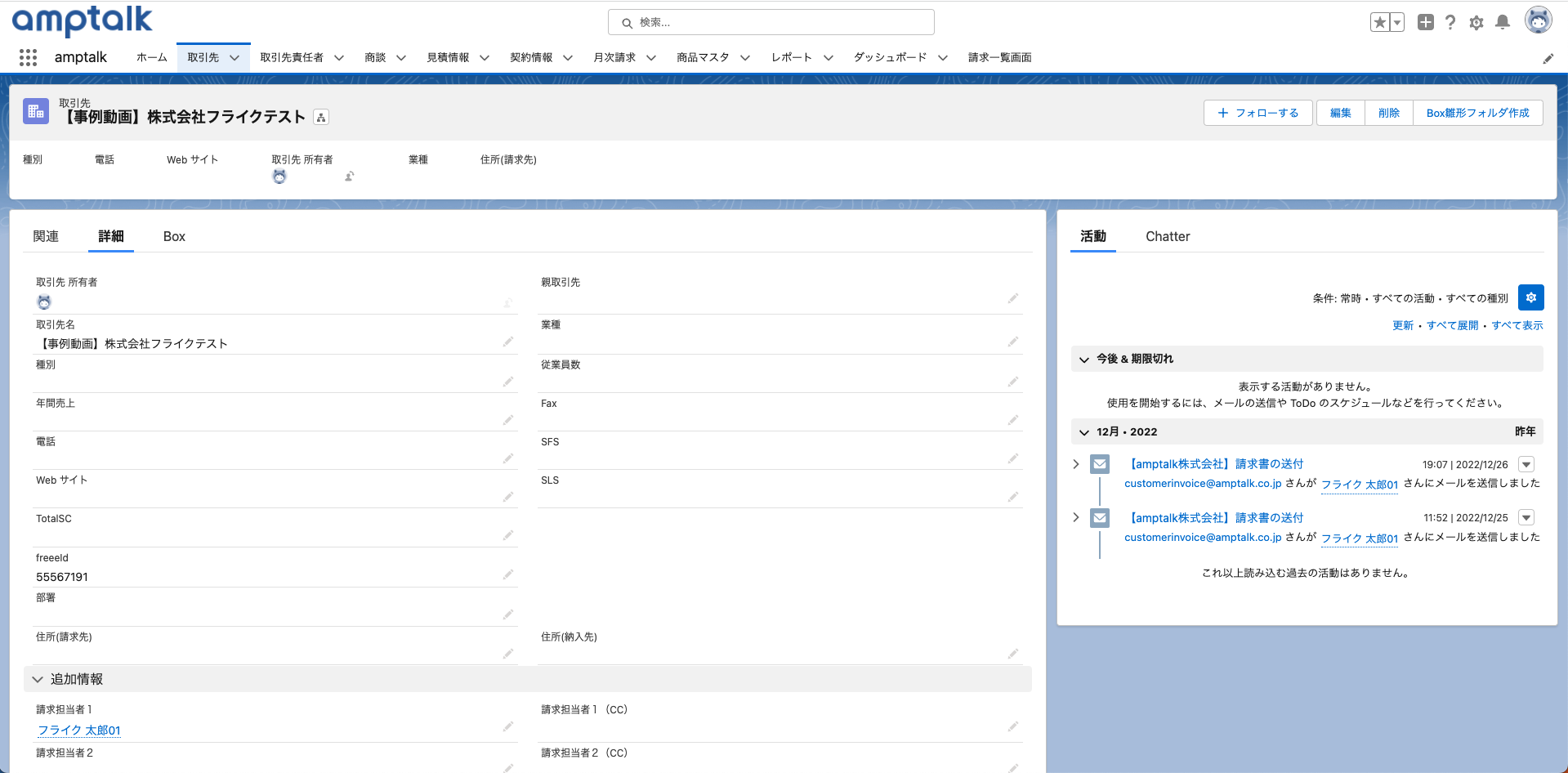Open action menu for 2022/12/25 email
This screenshot has width=1568, height=773.
tap(1526, 517)
